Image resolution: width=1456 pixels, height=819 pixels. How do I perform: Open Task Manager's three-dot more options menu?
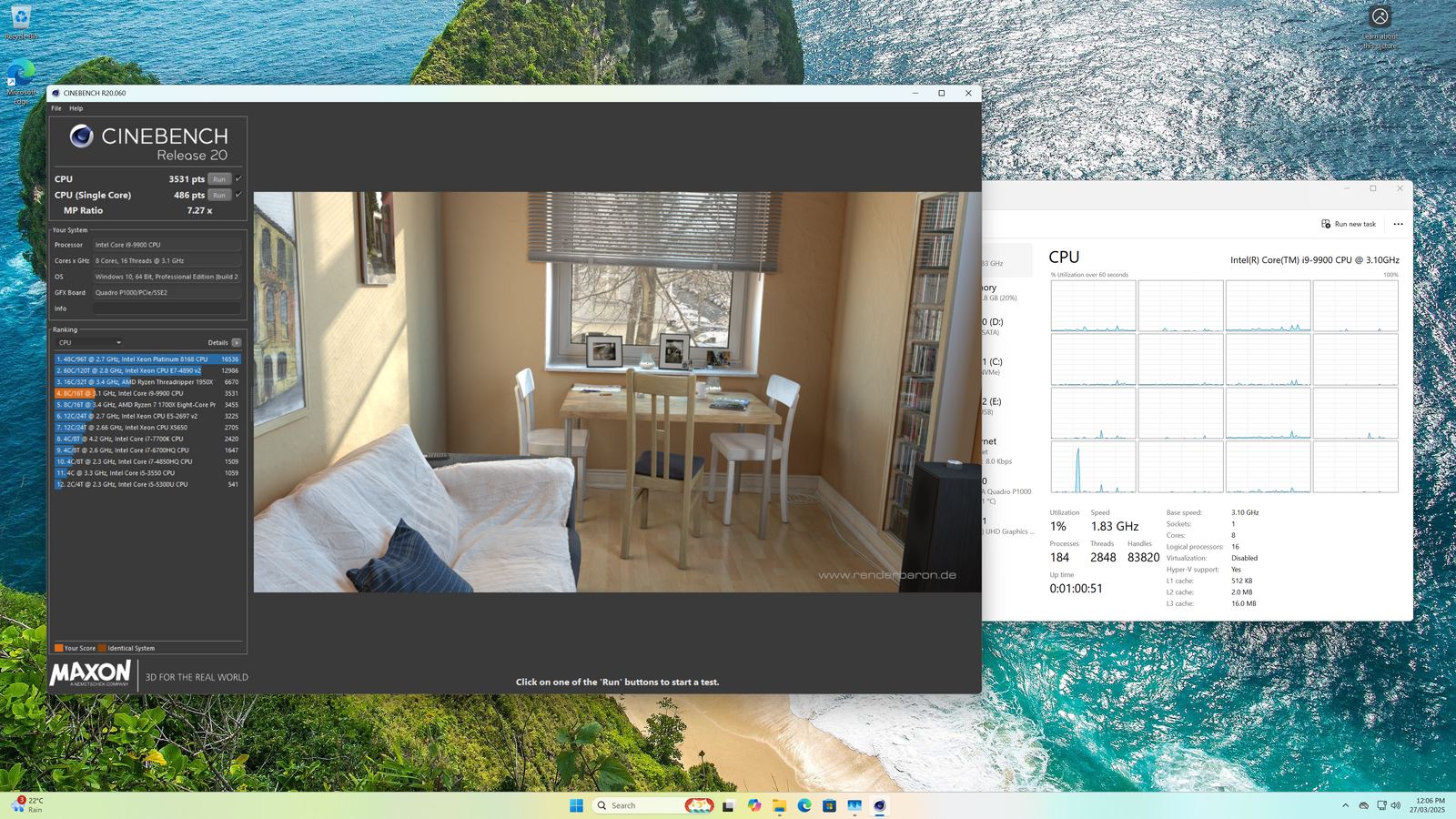tap(1398, 224)
